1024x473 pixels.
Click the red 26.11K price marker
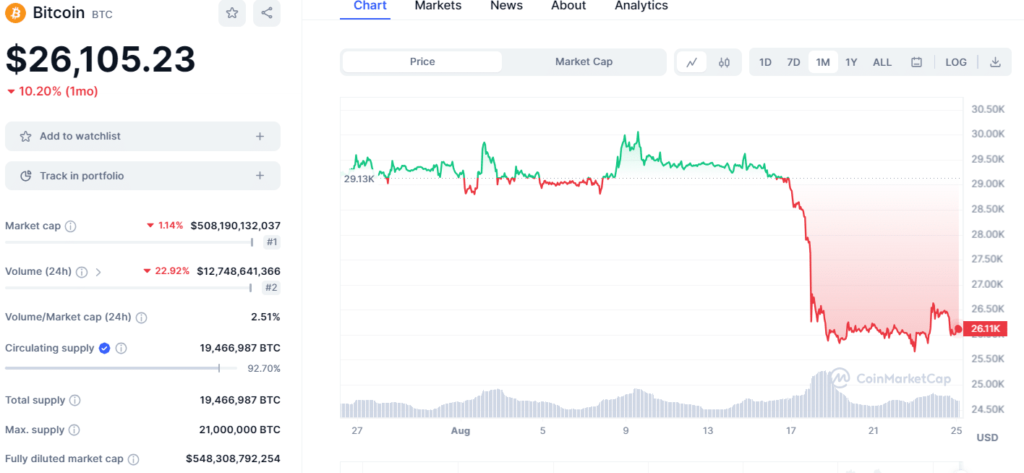tap(987, 329)
